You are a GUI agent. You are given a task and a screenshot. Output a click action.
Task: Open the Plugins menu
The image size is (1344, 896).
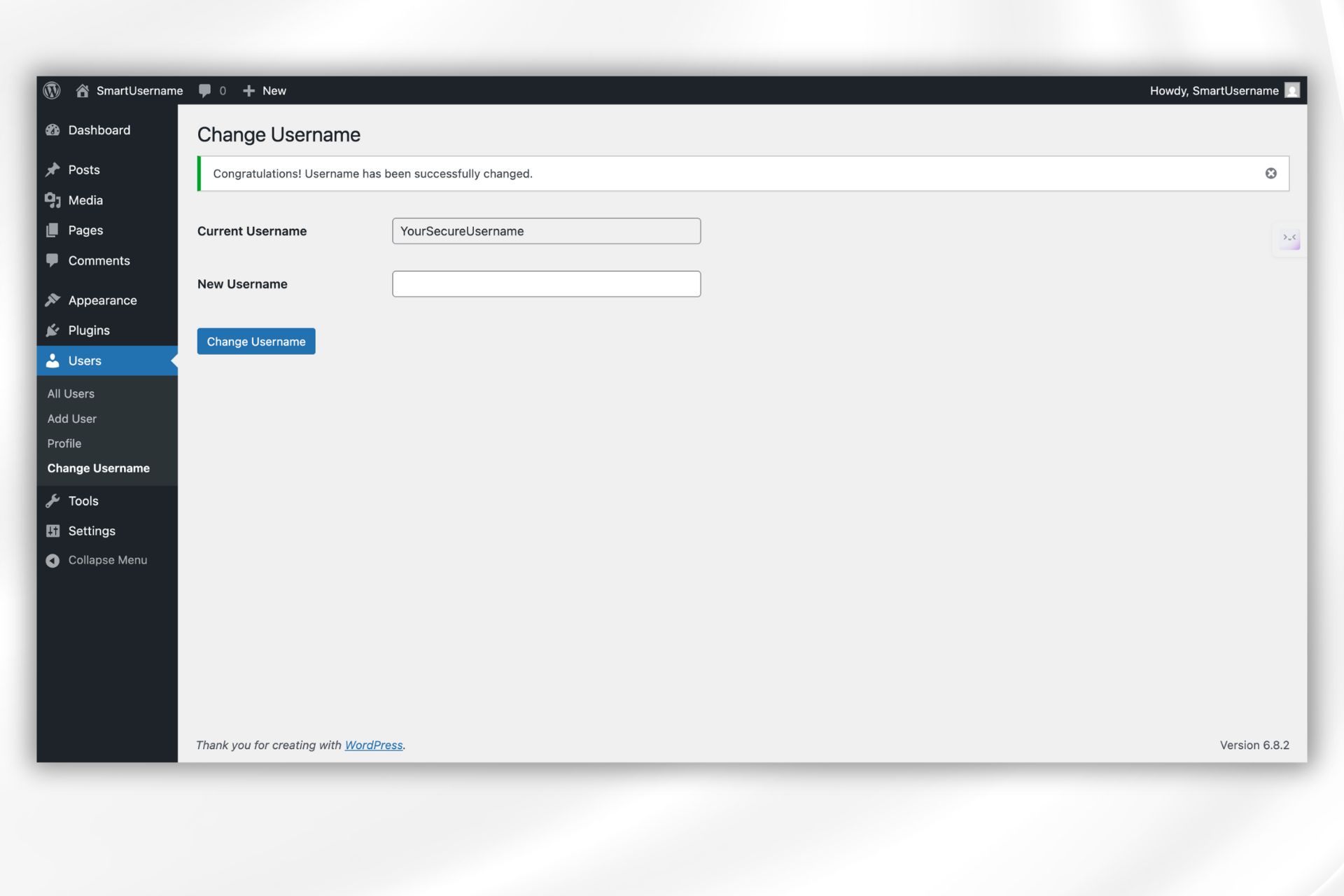click(88, 330)
